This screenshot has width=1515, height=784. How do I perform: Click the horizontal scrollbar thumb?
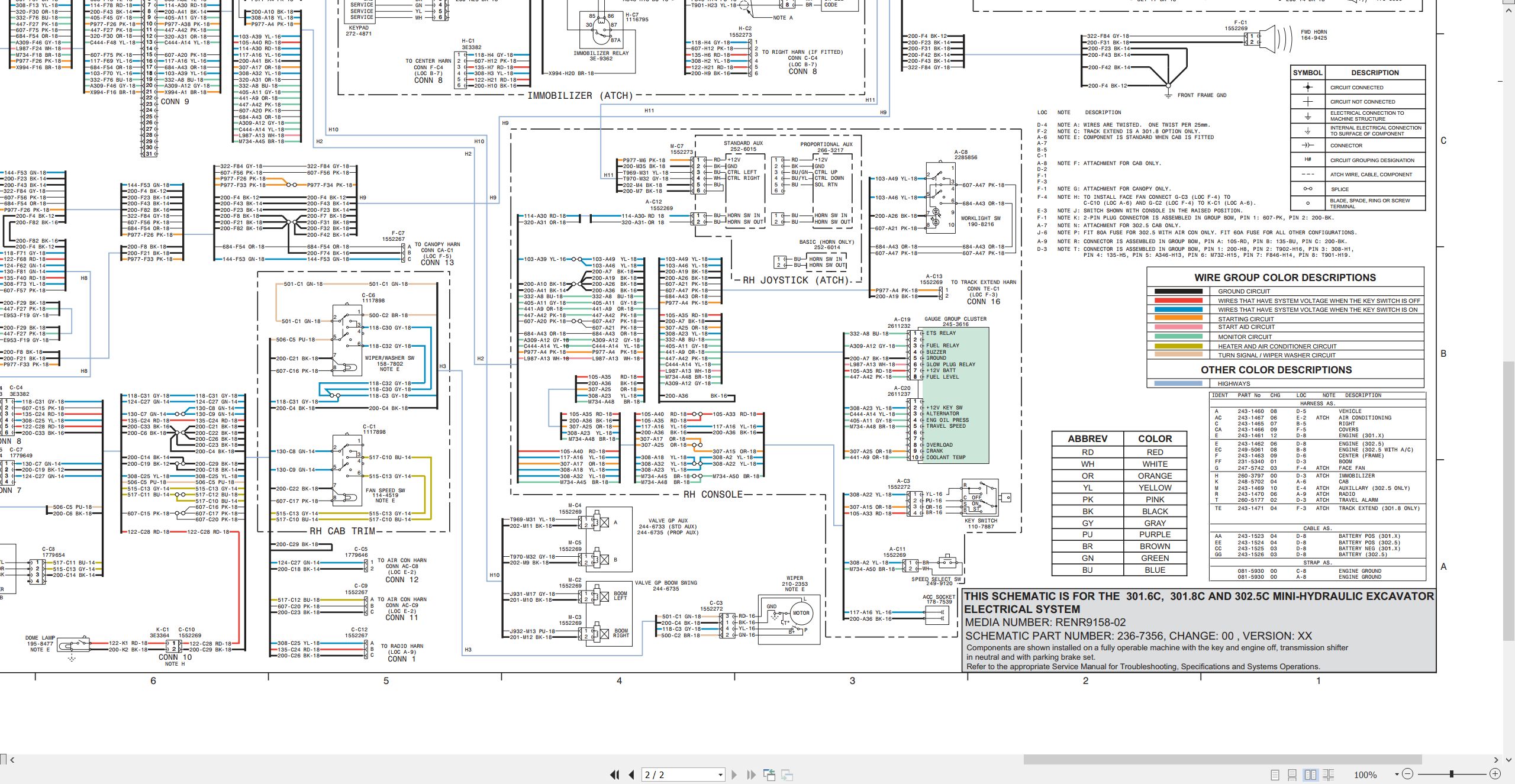(1222, 759)
